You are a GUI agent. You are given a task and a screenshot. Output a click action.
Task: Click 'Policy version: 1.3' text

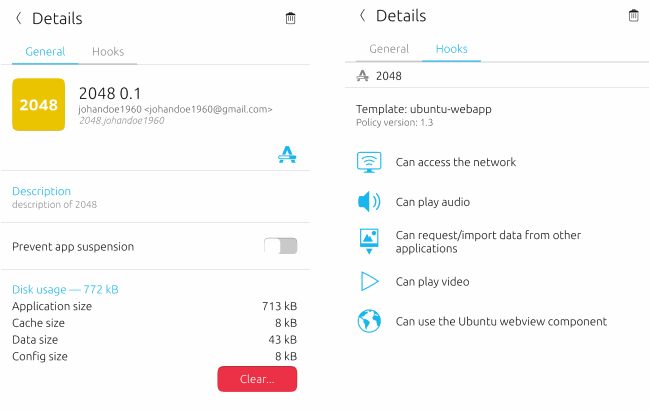coord(394,123)
